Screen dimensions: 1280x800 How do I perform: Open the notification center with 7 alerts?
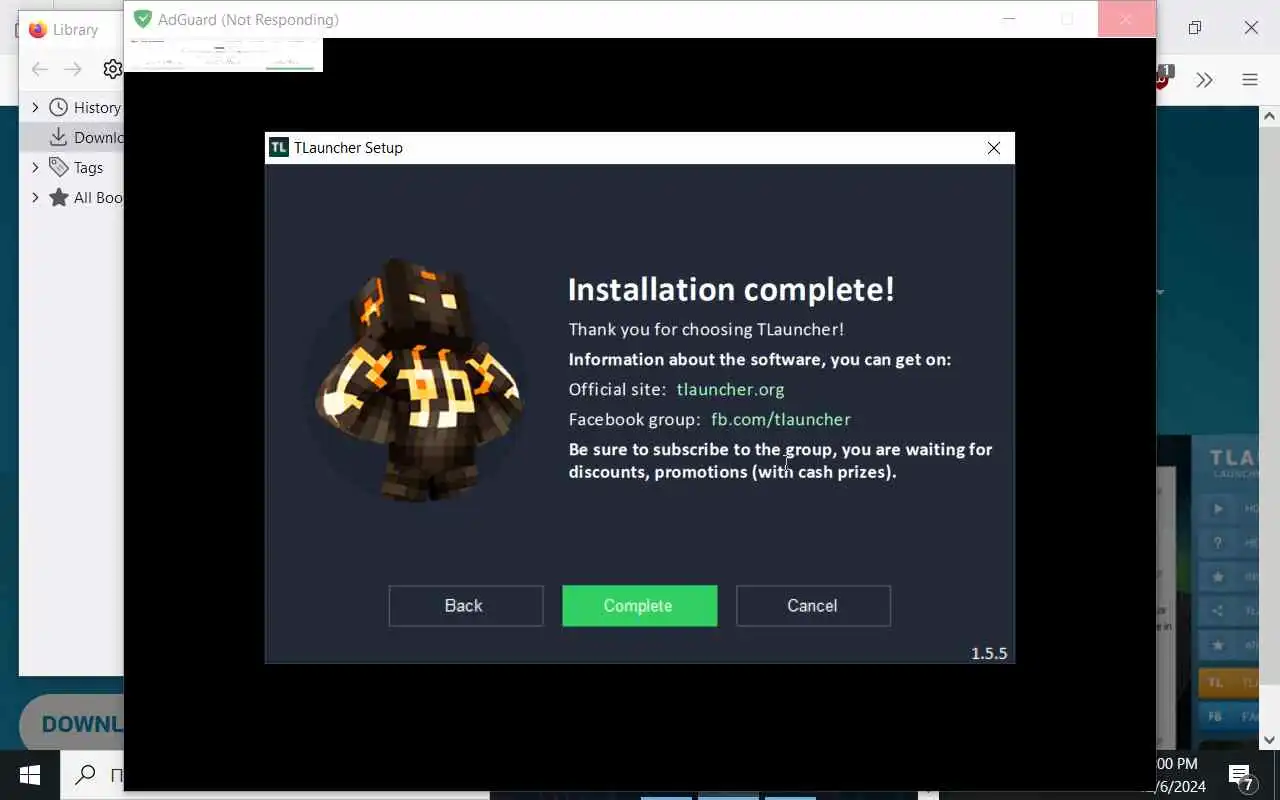[x=1241, y=776]
